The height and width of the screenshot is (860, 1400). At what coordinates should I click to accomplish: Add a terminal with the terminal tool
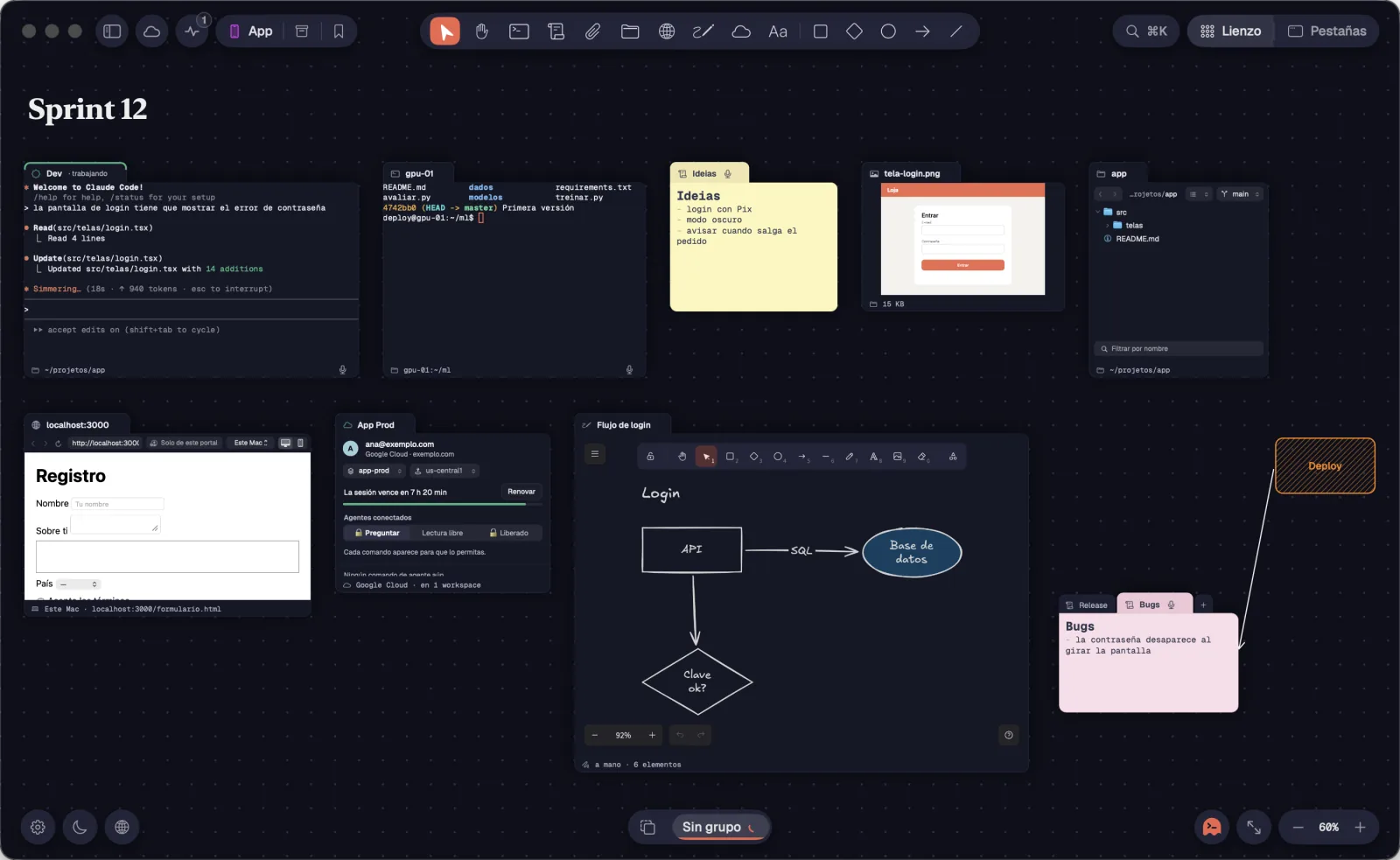point(519,31)
